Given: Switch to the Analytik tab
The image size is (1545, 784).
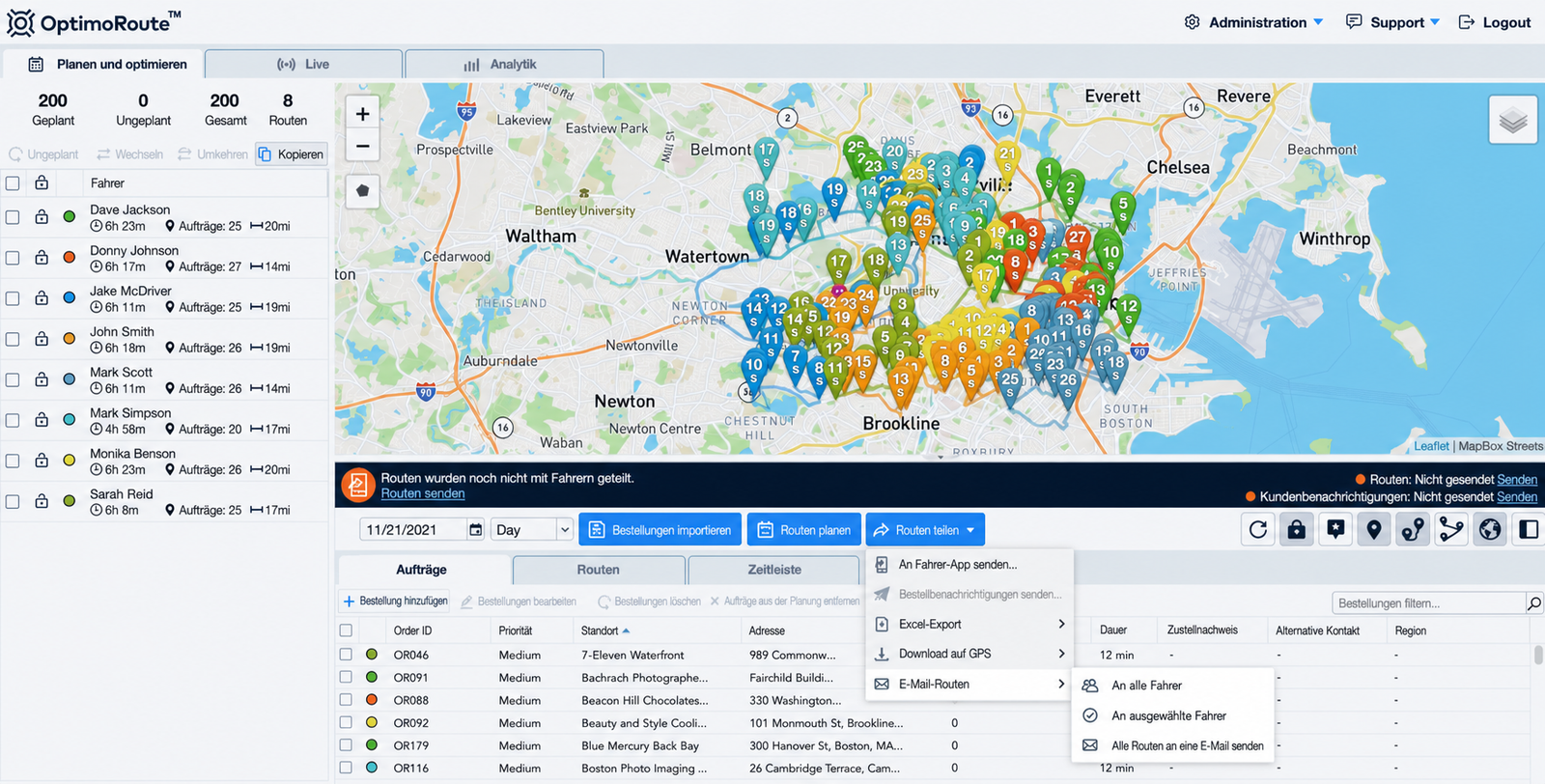Looking at the screenshot, I should tap(504, 65).
